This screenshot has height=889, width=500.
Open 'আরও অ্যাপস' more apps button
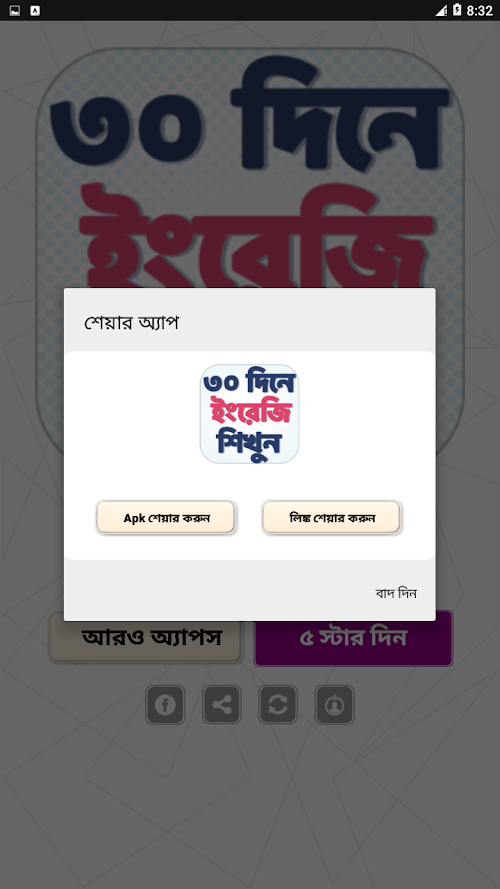pyautogui.click(x=145, y=638)
